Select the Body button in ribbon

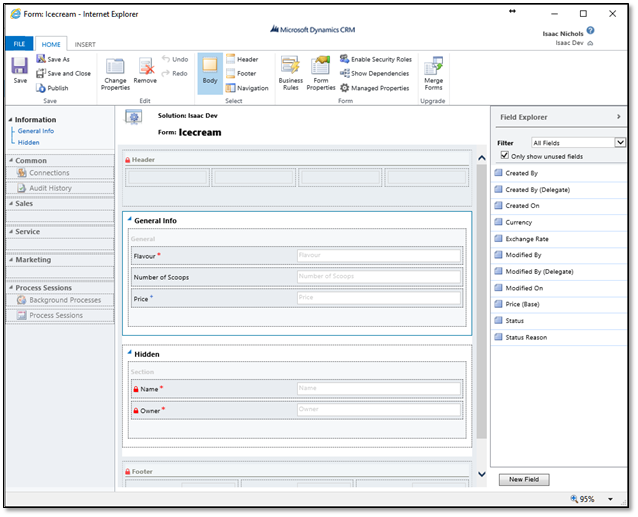click(x=209, y=70)
